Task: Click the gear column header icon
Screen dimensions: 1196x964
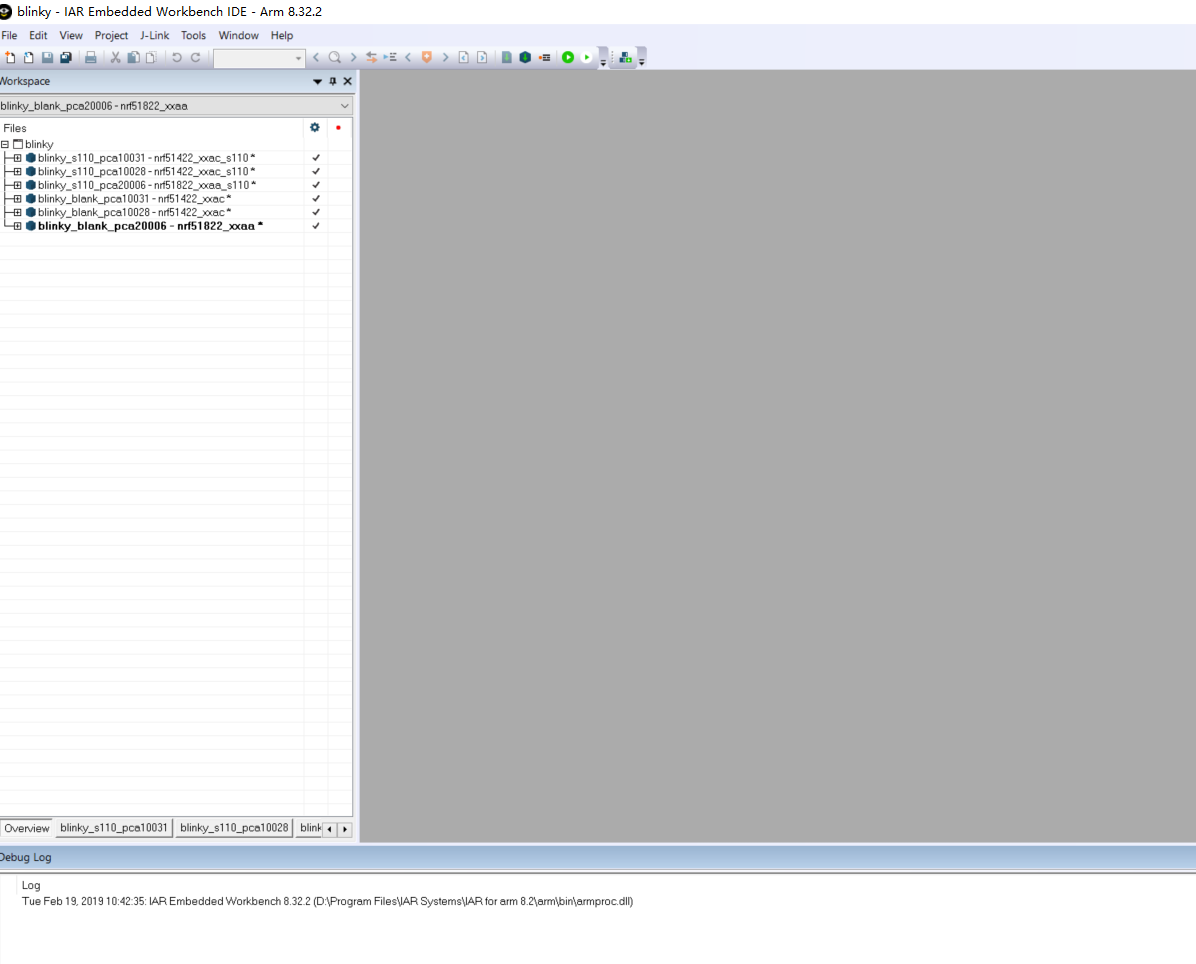Action: click(315, 127)
